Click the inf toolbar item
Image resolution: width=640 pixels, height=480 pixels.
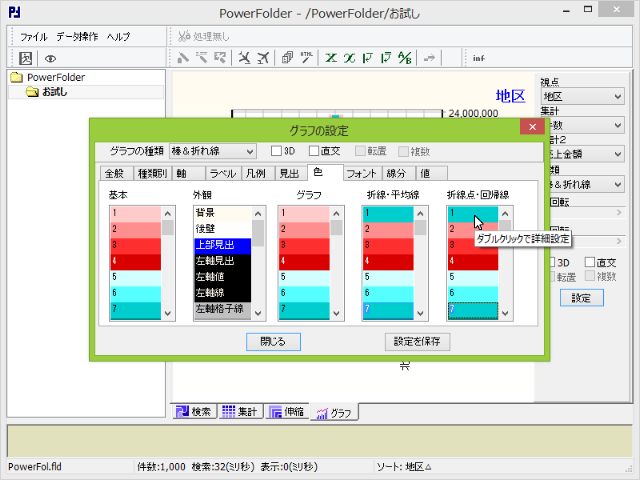pyautogui.click(x=478, y=58)
